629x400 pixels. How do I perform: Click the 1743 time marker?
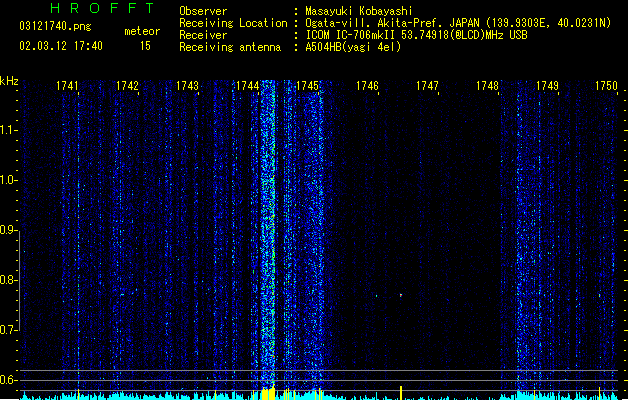187,86
